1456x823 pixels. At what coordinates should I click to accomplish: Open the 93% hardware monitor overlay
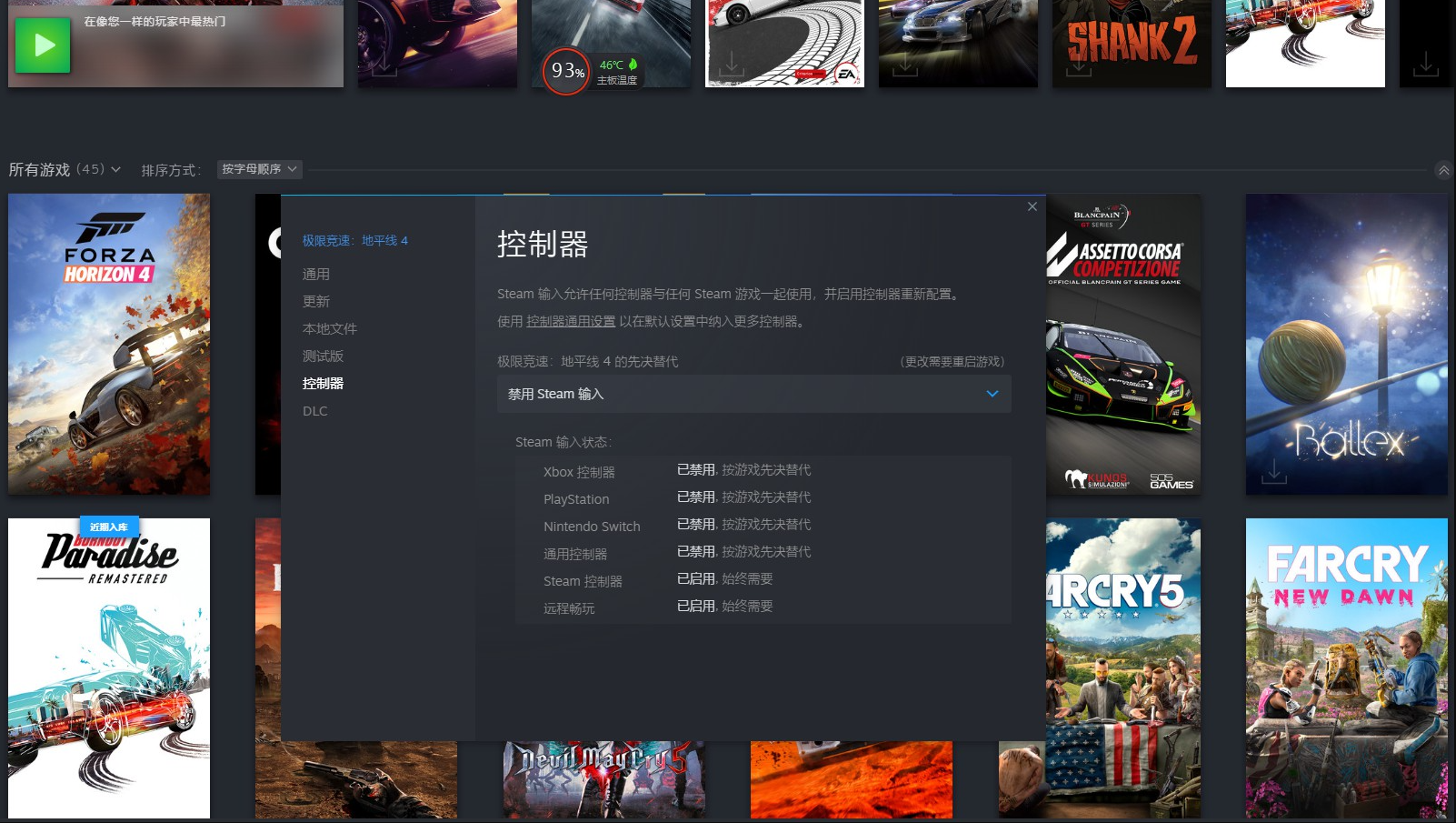pyautogui.click(x=566, y=71)
